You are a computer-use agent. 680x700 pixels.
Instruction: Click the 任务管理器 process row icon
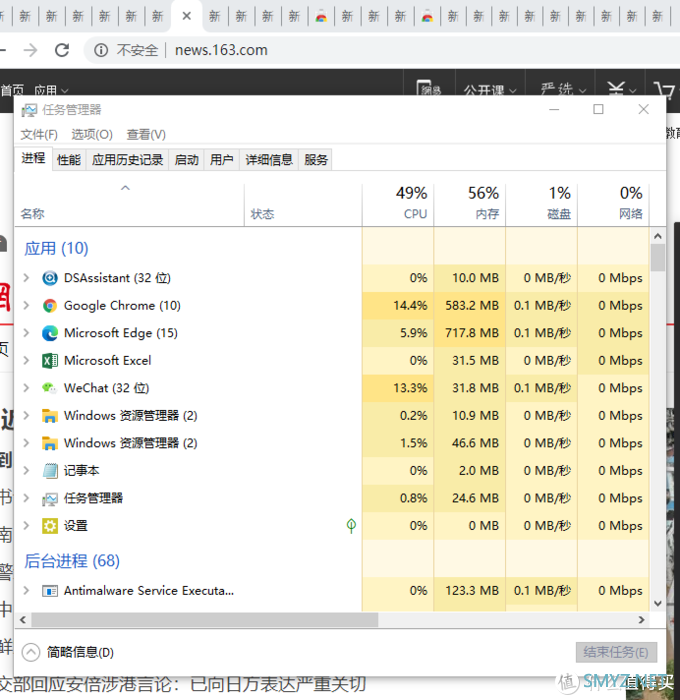pyautogui.click(x=50, y=498)
